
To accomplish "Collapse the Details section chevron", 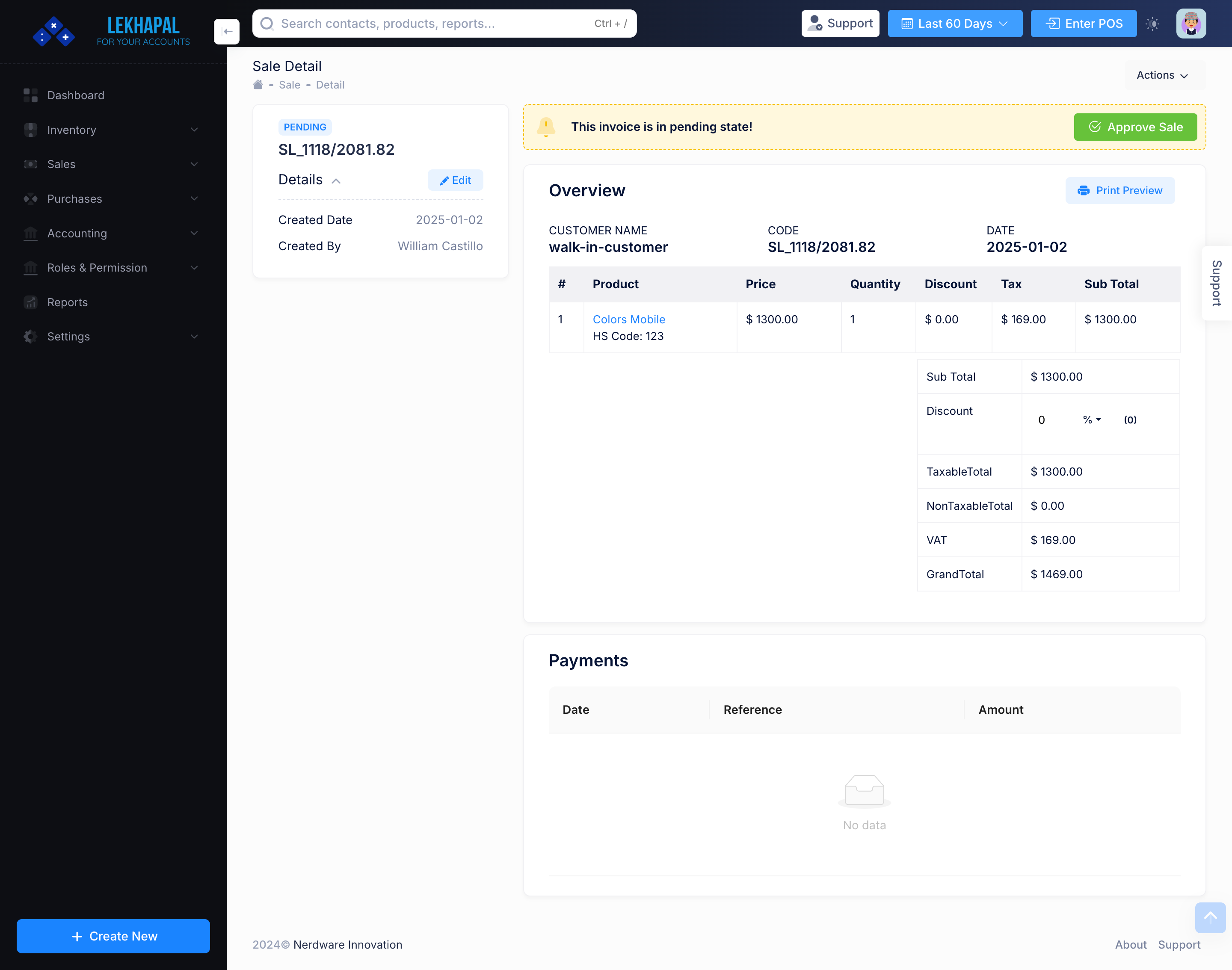I will (336, 180).
